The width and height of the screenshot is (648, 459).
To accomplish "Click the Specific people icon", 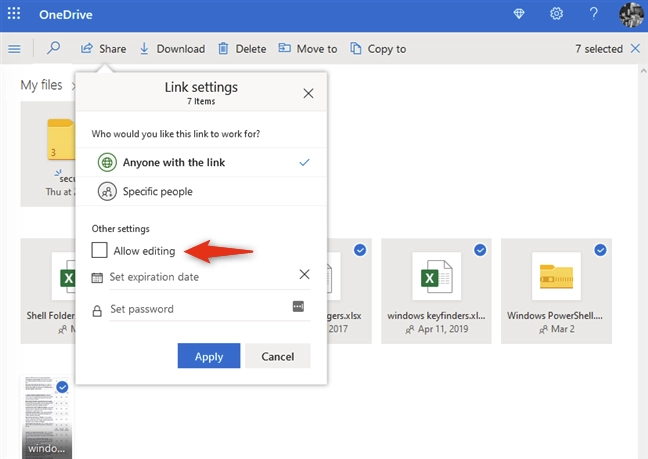I will [x=107, y=192].
